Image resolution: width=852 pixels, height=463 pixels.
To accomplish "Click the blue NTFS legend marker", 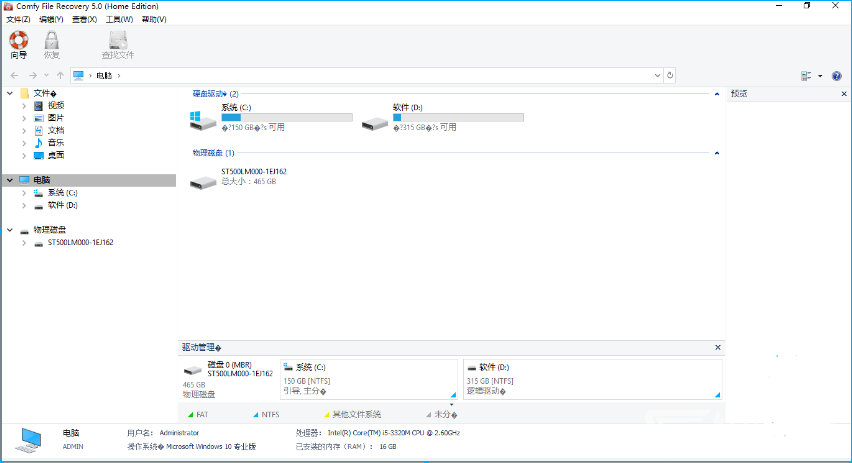I will pos(256,415).
